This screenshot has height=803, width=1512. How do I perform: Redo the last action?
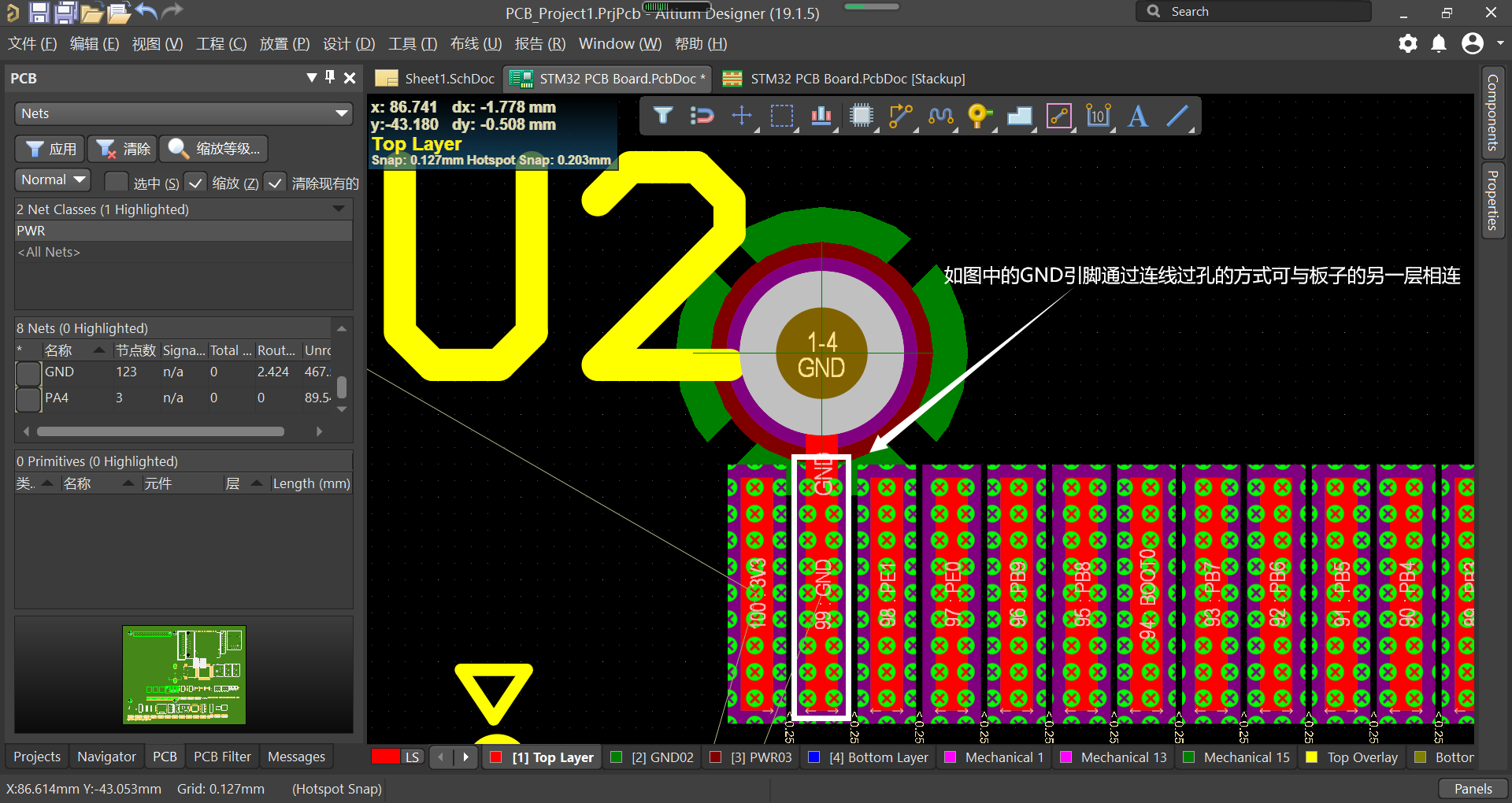(x=172, y=11)
